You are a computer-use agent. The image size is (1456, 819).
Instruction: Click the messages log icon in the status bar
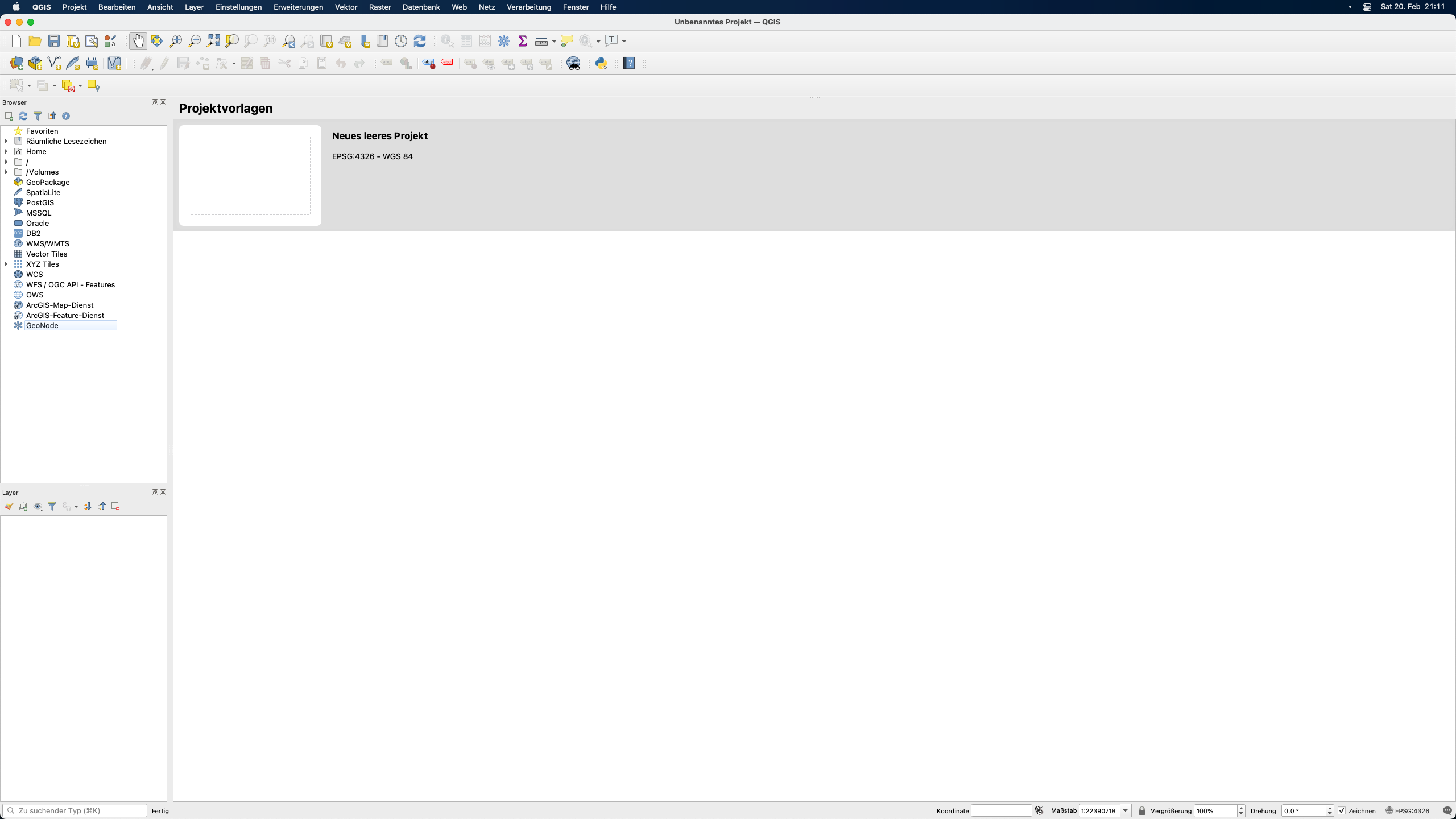coord(1447,810)
